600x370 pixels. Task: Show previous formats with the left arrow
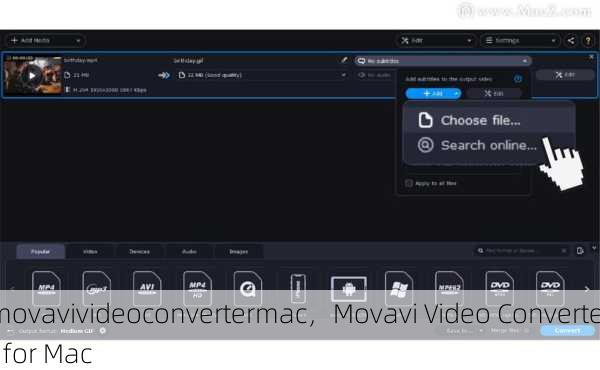12,289
